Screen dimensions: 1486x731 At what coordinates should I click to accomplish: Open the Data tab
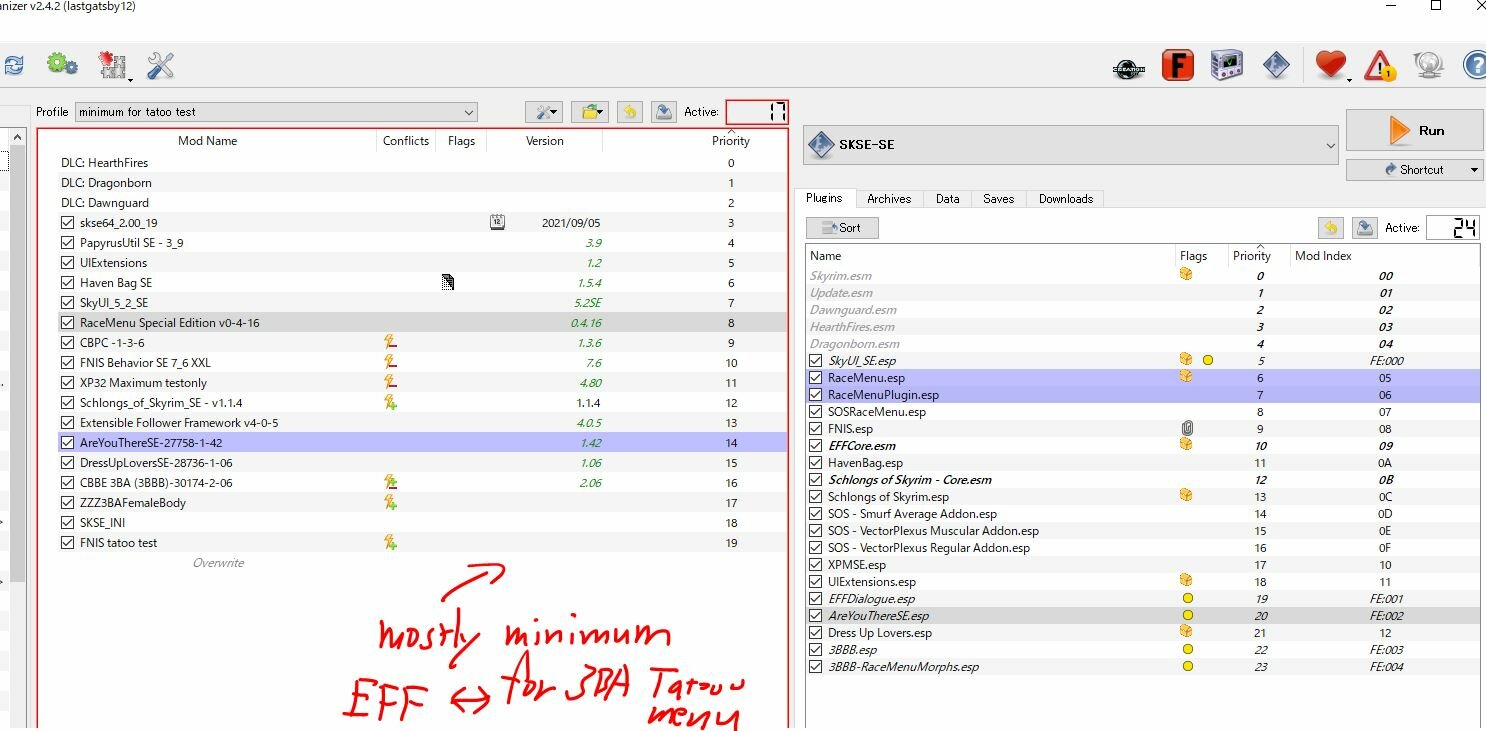948,199
